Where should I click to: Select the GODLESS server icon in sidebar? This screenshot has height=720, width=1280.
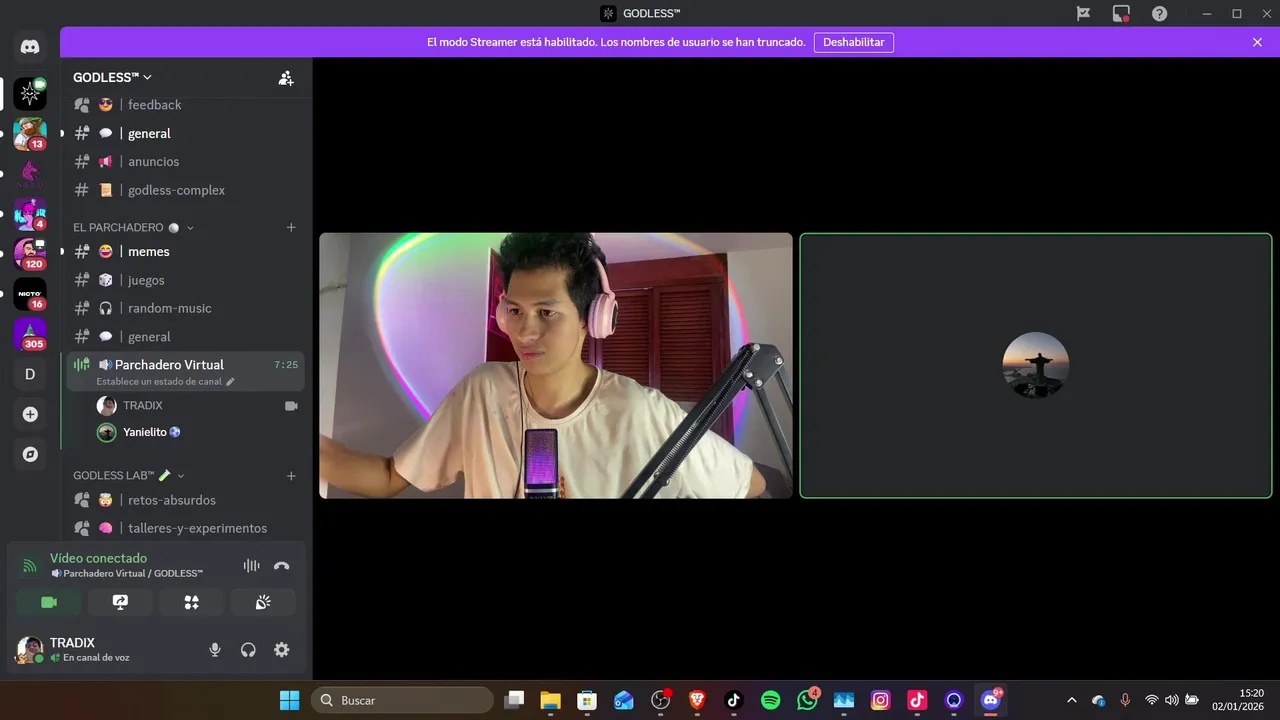30,94
